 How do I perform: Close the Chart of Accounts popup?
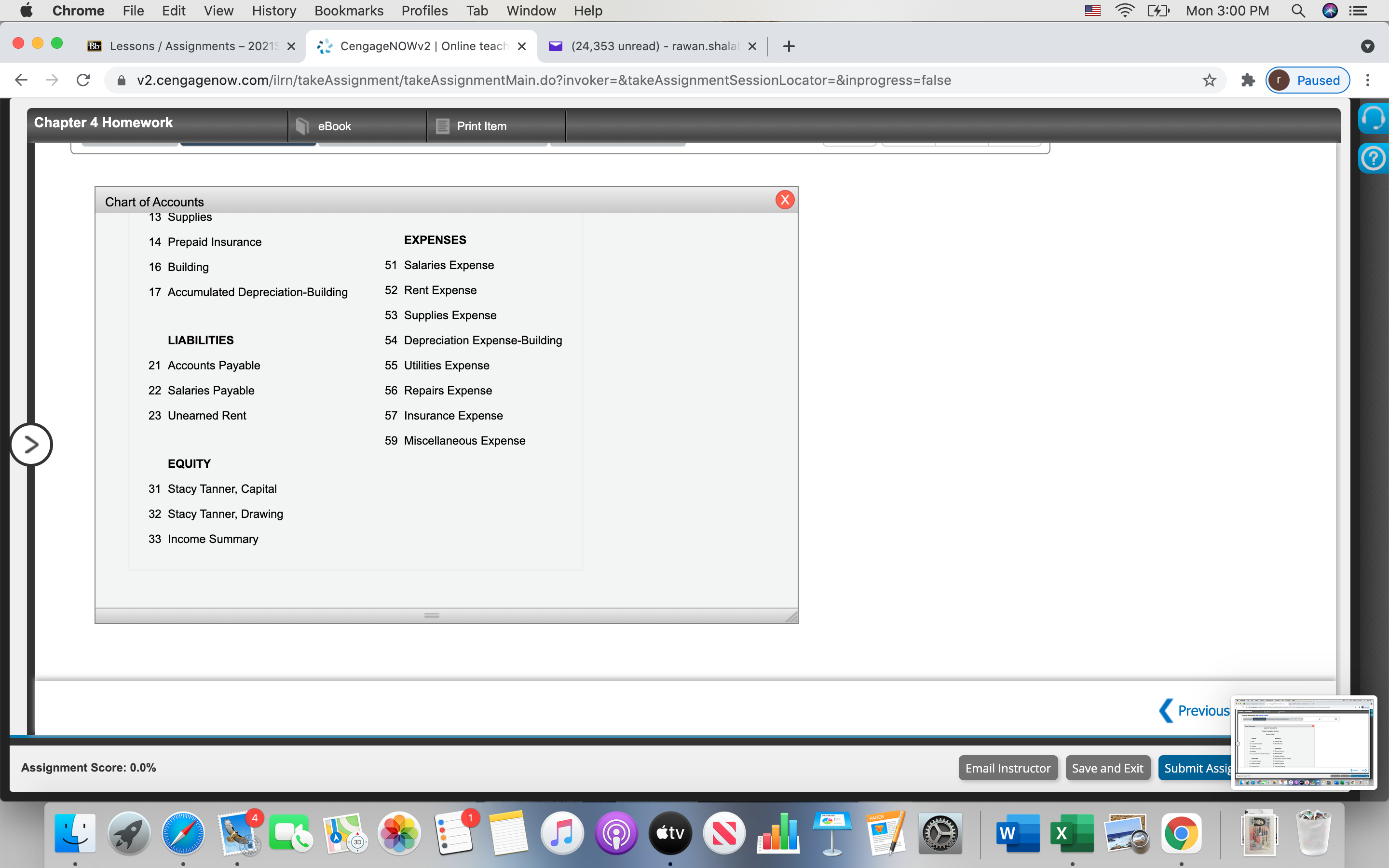pos(785,200)
